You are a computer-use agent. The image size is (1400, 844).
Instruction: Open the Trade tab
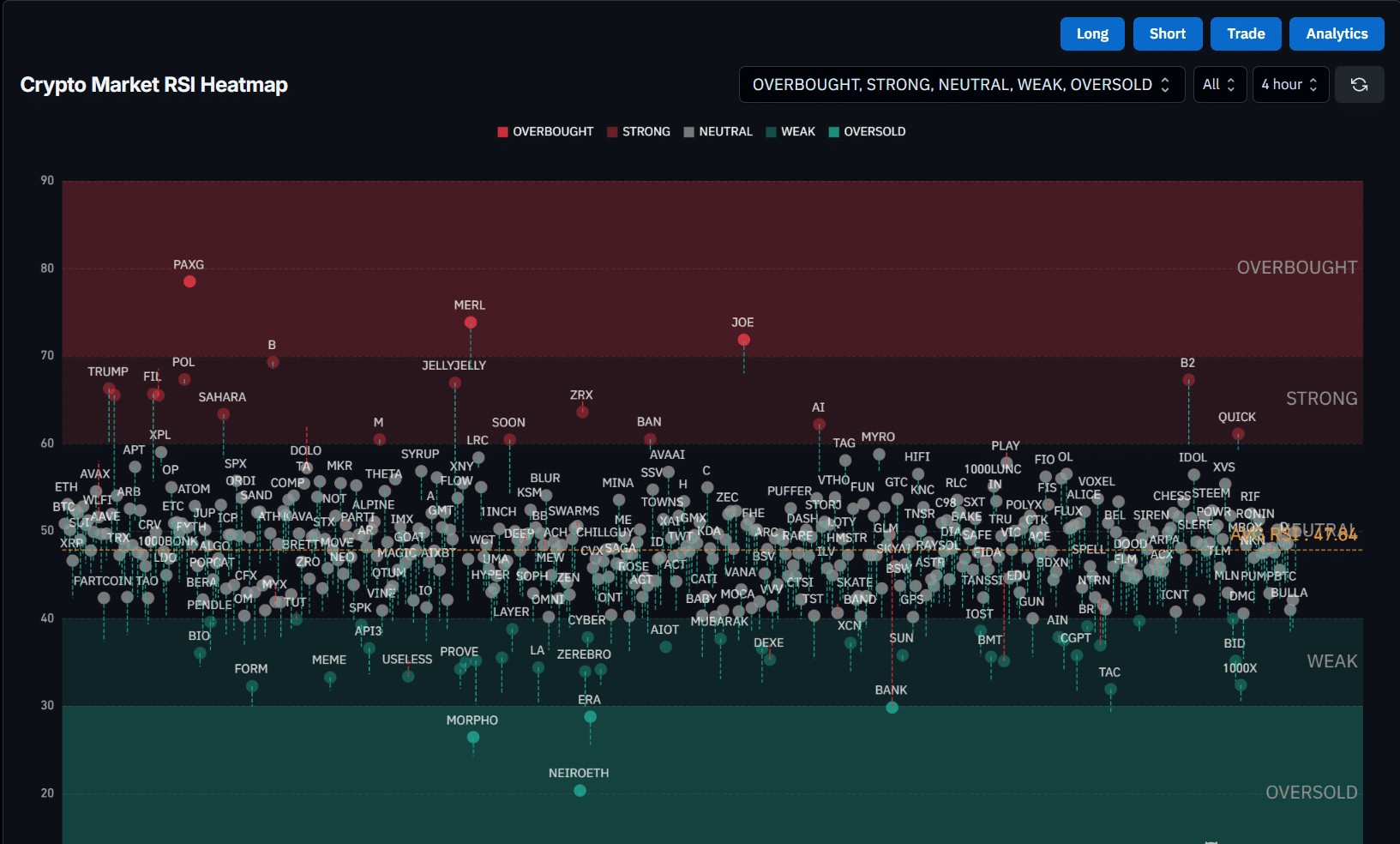(x=1246, y=33)
